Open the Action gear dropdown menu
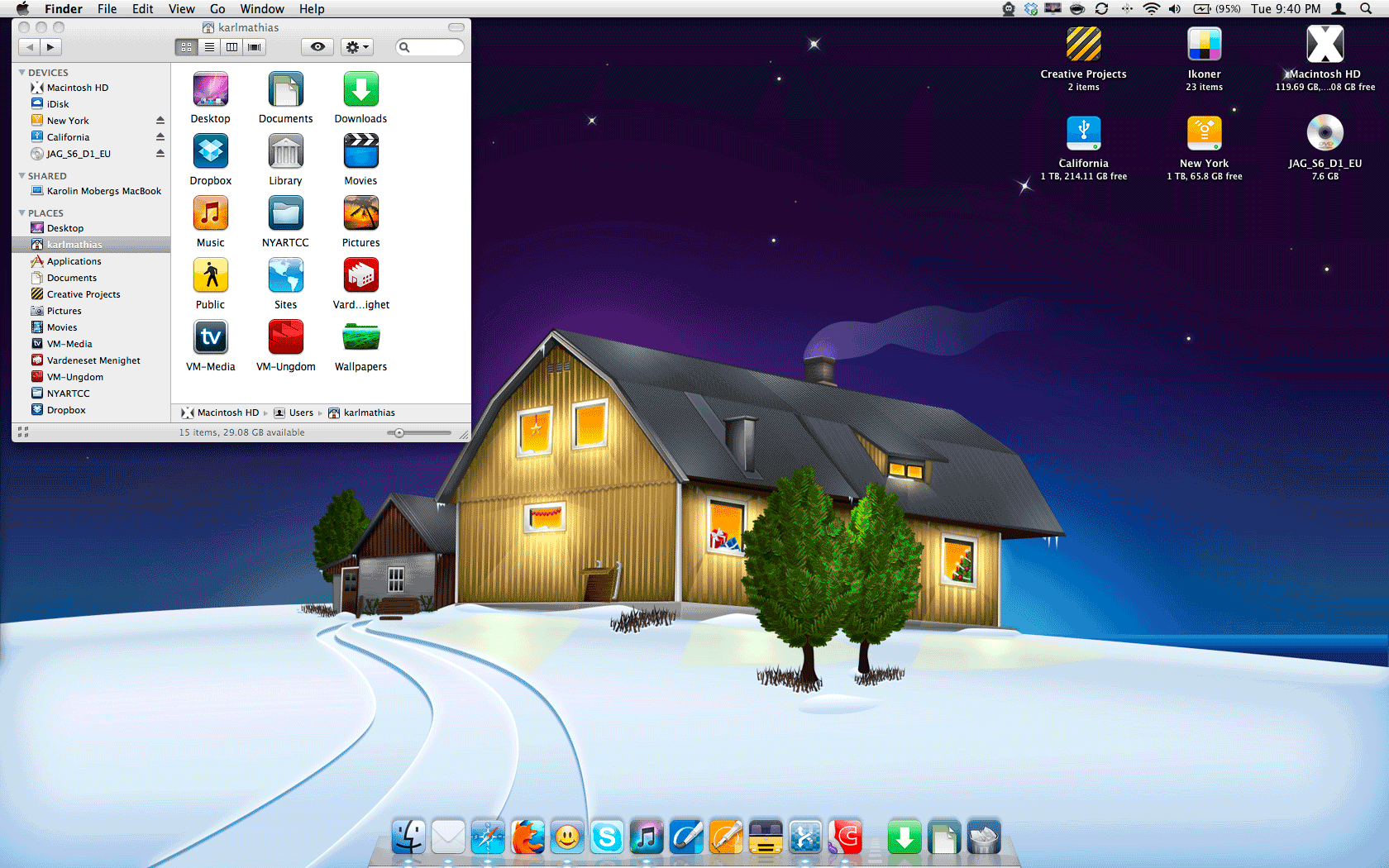This screenshot has height=868, width=1389. pyautogui.click(x=357, y=47)
